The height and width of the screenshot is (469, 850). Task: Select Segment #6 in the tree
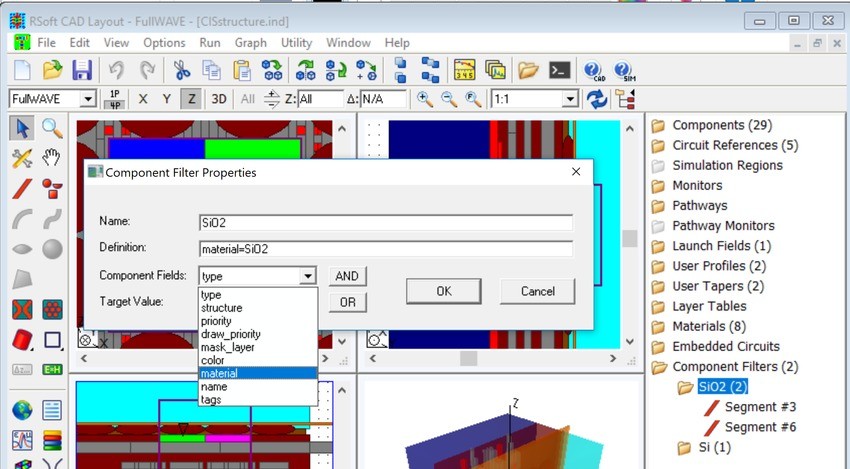[x=760, y=427]
